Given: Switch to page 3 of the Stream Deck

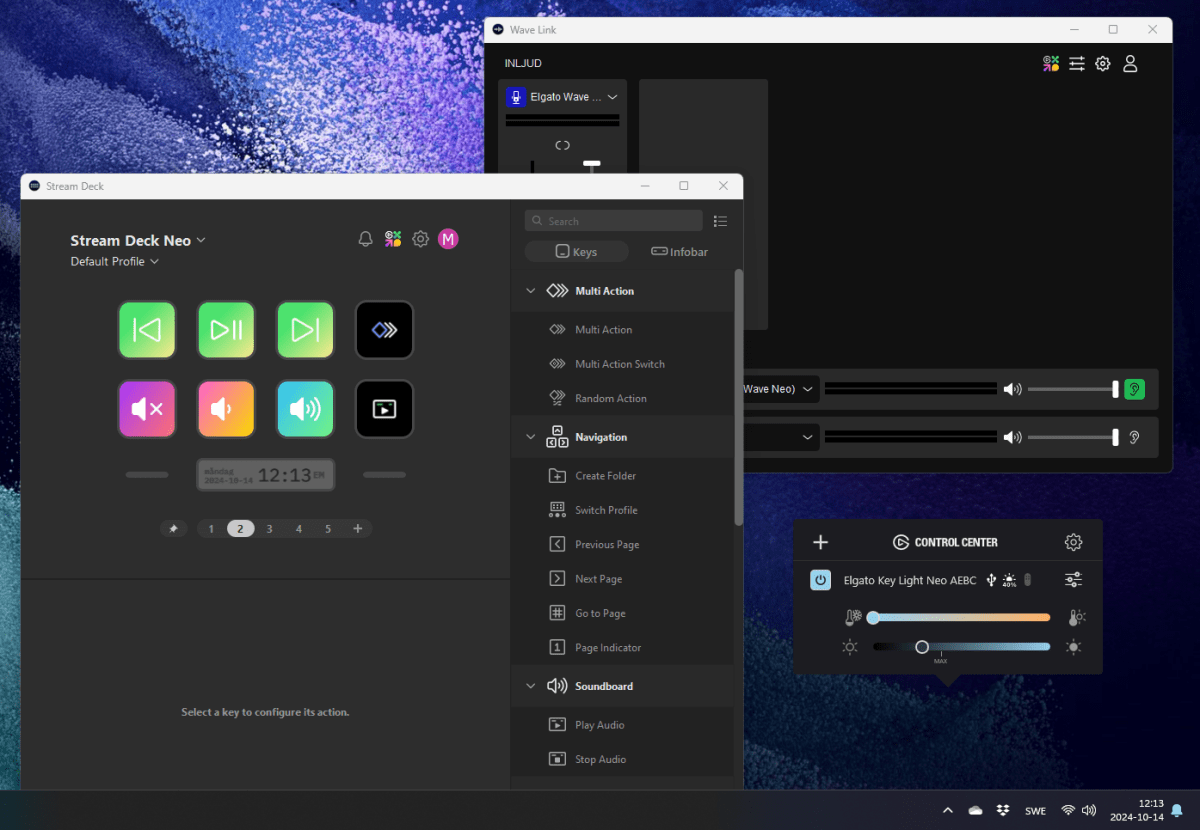Looking at the screenshot, I should pyautogui.click(x=269, y=528).
